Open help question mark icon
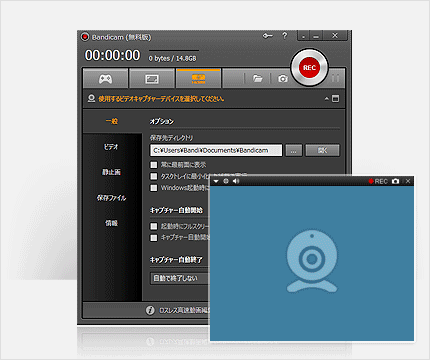 click(x=284, y=36)
